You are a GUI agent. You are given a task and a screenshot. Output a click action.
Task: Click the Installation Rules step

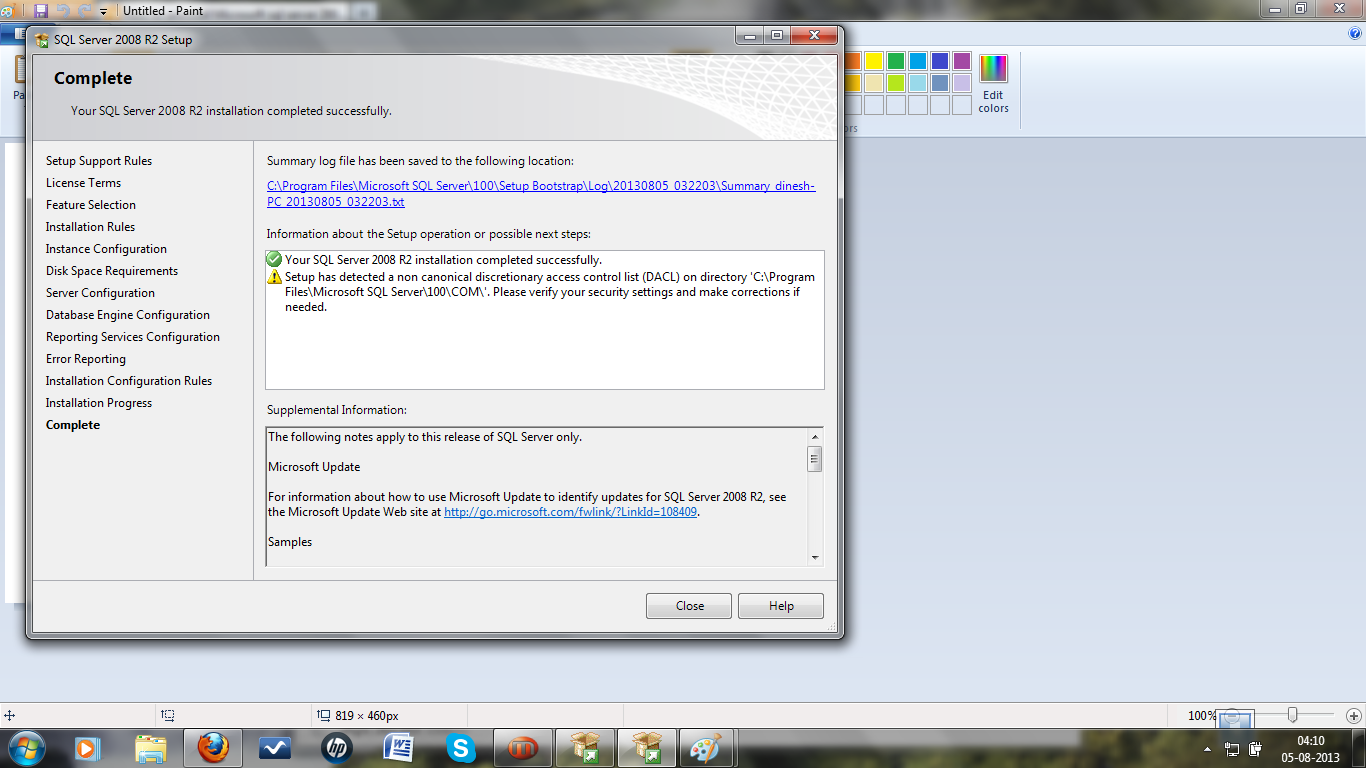[x=90, y=227]
